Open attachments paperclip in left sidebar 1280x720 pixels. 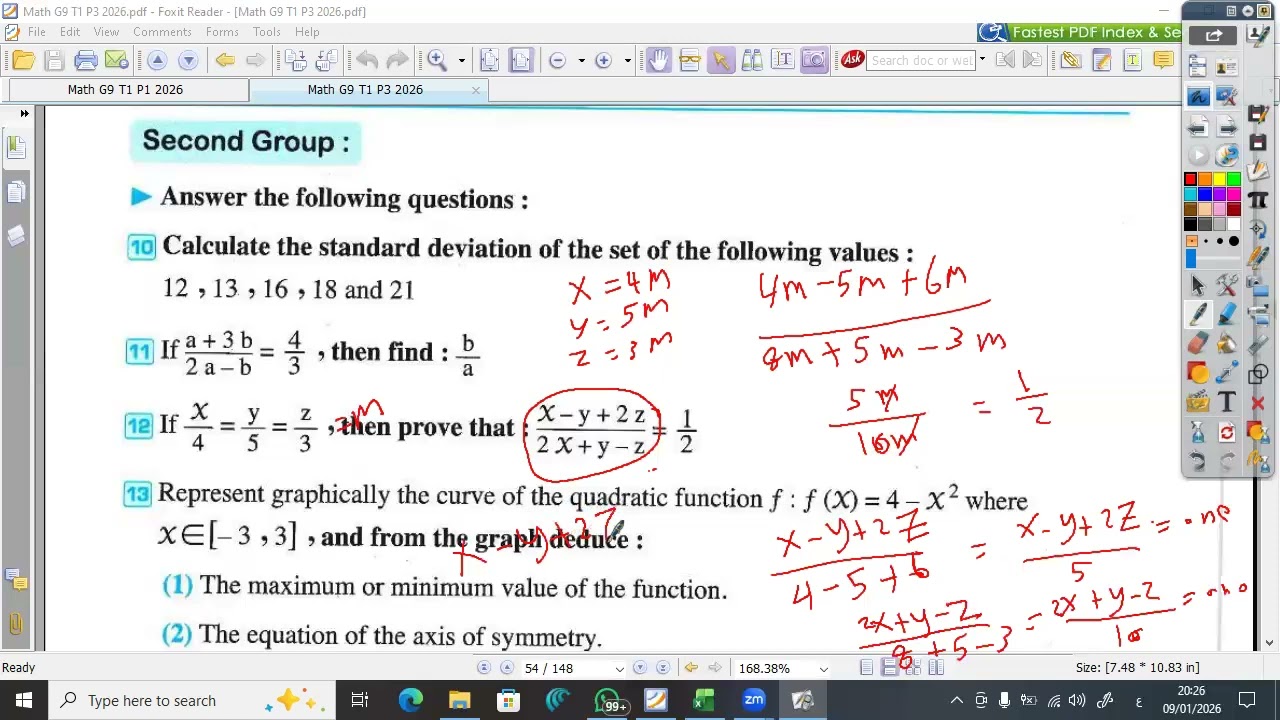coord(16,625)
